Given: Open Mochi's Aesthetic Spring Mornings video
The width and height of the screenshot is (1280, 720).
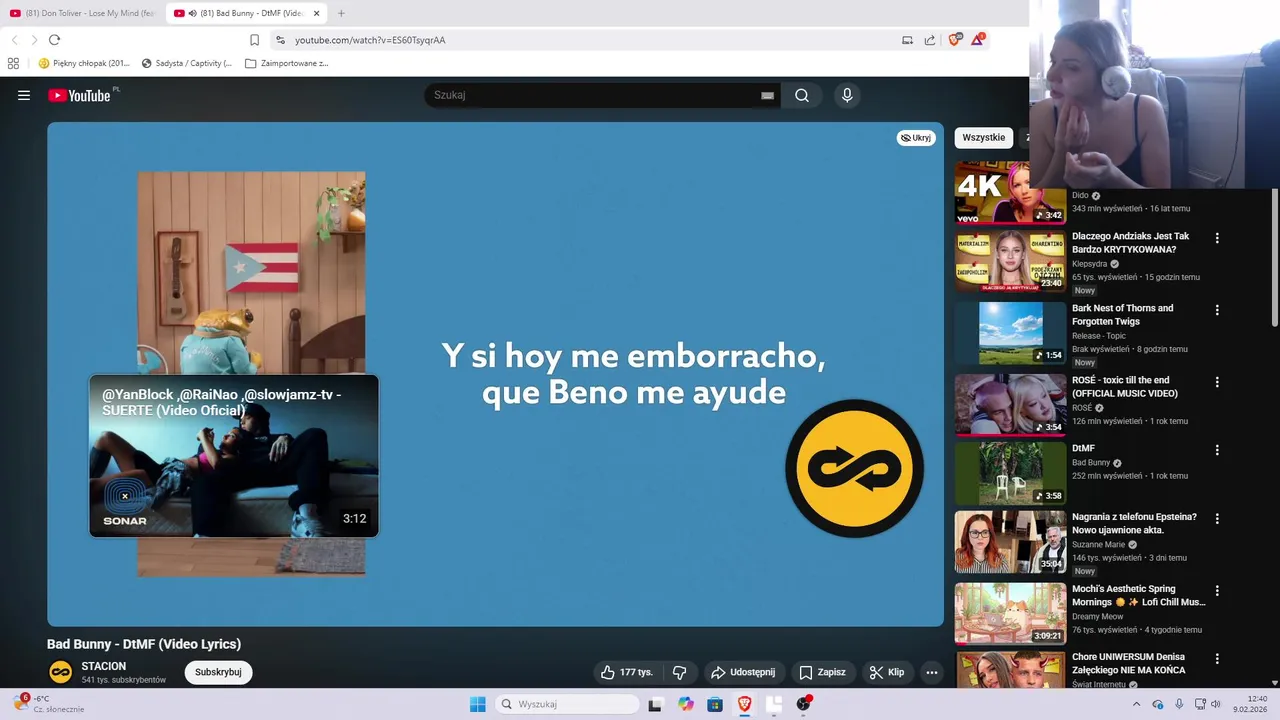Looking at the screenshot, I should click(1139, 595).
